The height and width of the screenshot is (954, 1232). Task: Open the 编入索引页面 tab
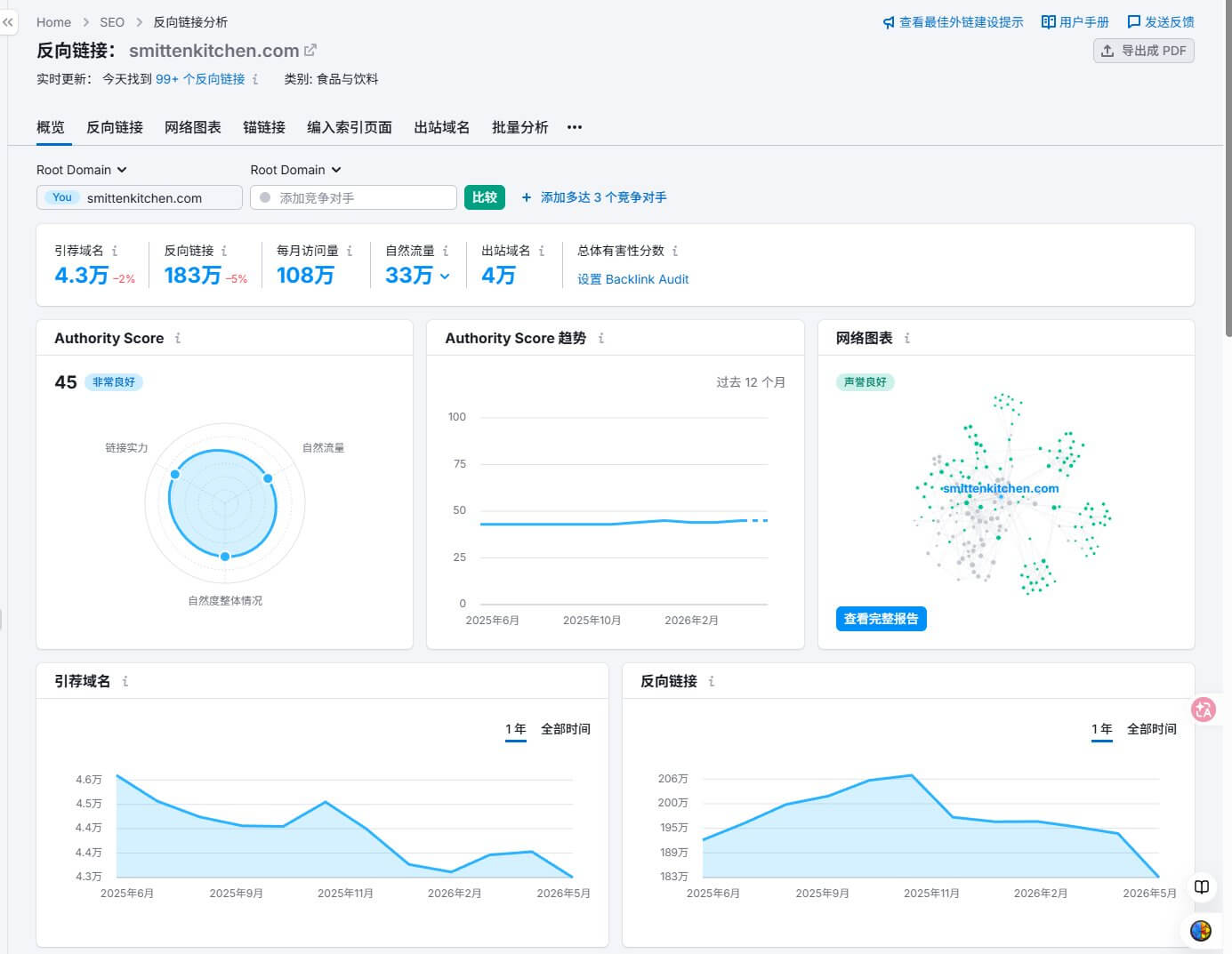(x=350, y=127)
